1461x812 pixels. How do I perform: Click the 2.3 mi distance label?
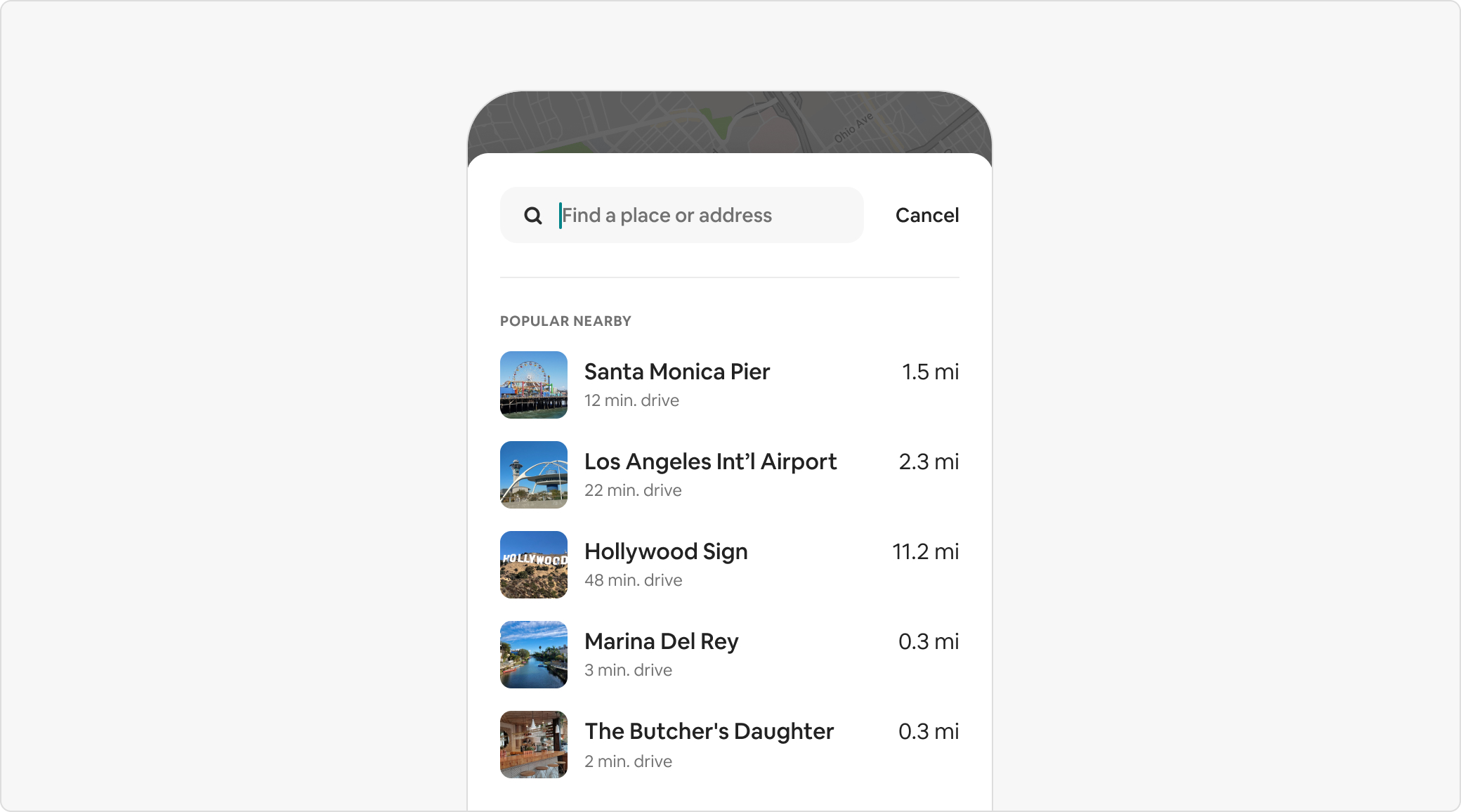[929, 461]
